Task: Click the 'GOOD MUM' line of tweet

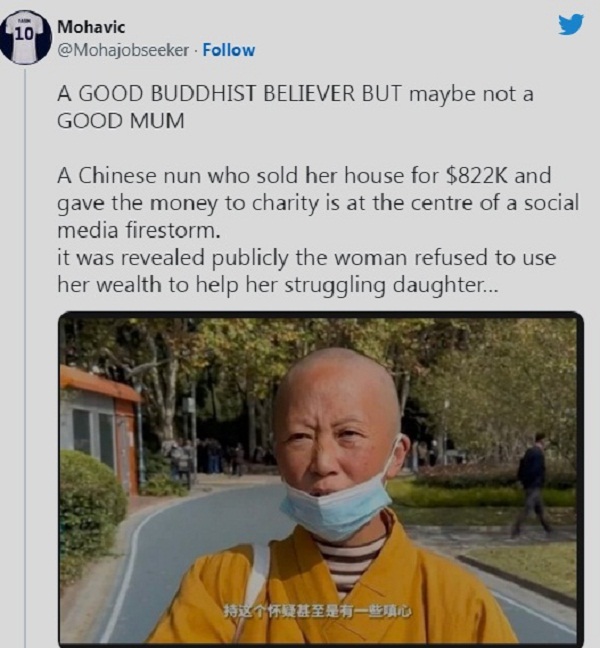Action: [121, 121]
